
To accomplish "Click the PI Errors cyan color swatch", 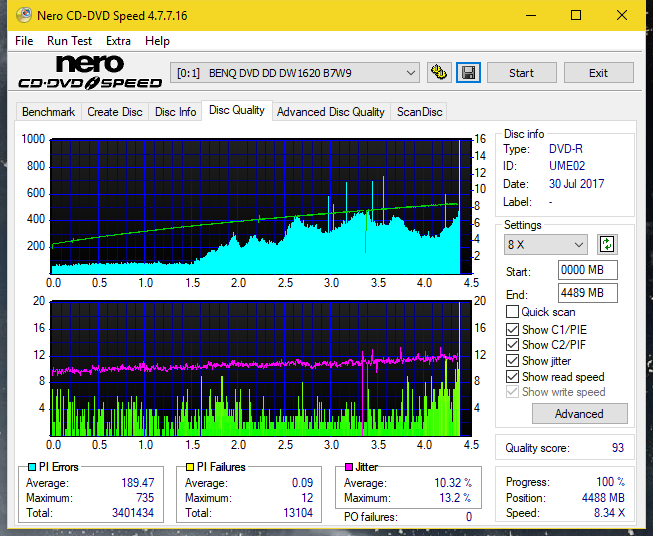I will 32,467.
